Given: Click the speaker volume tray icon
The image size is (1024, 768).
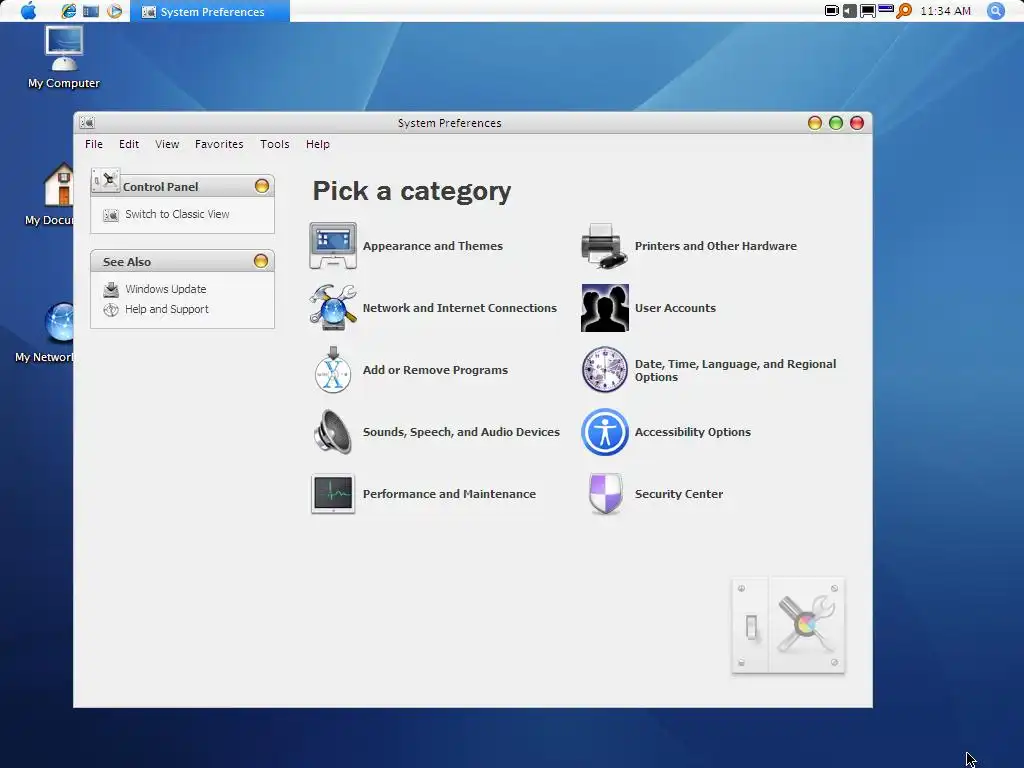Looking at the screenshot, I should tap(850, 11).
